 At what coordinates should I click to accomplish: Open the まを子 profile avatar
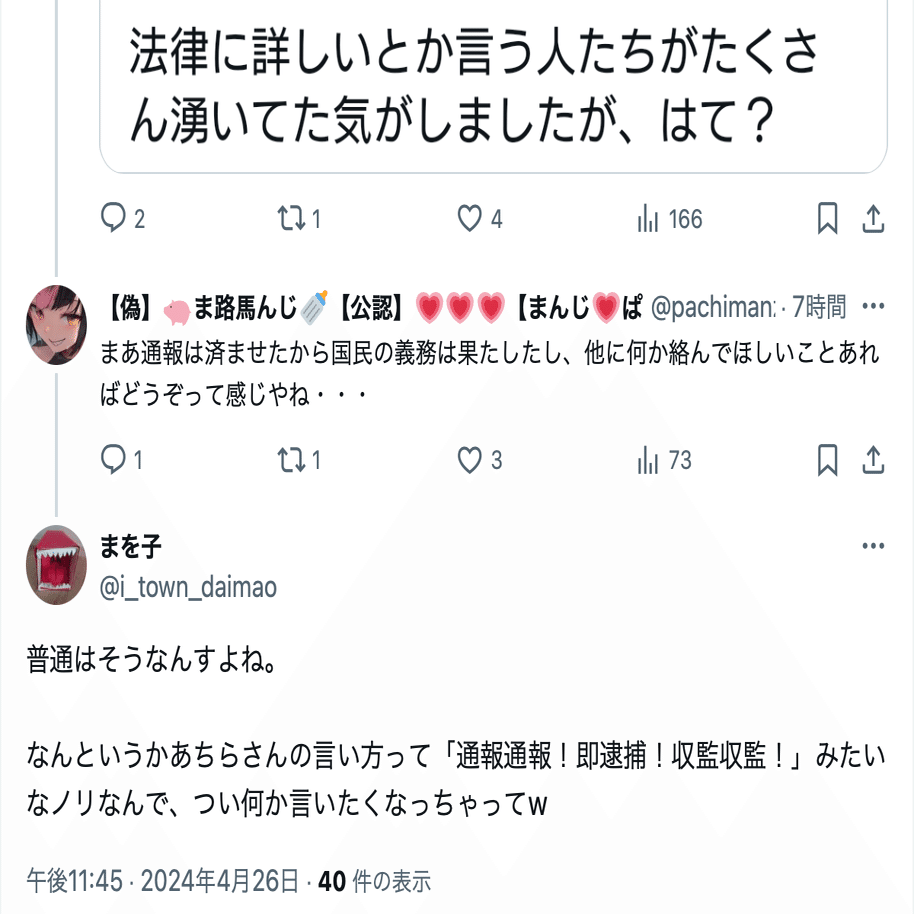[x=56, y=565]
